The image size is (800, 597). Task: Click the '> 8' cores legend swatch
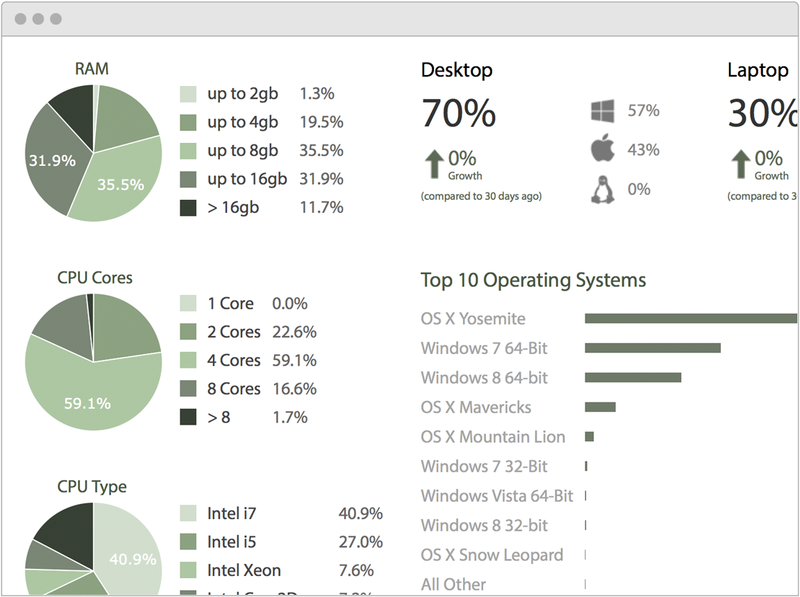(x=188, y=417)
